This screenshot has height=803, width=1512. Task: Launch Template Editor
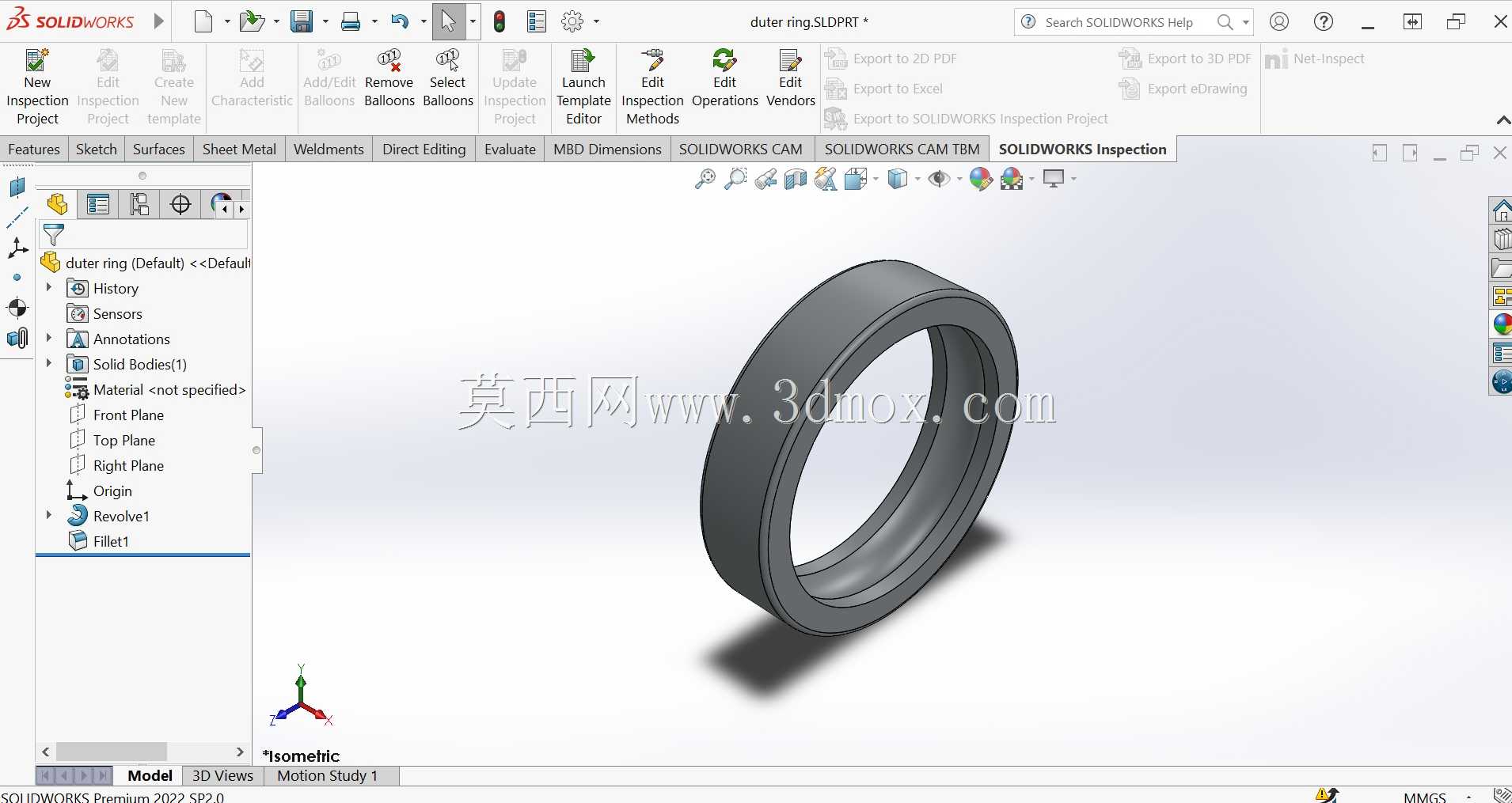coord(583,87)
